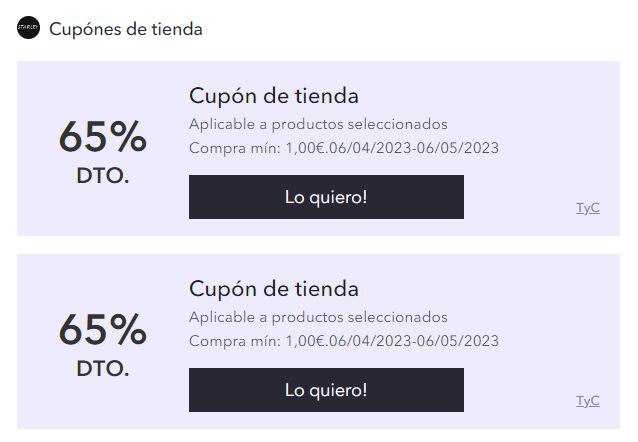Claim the second coupon with 'Lo quiero!'
638x442 pixels.
pos(326,390)
